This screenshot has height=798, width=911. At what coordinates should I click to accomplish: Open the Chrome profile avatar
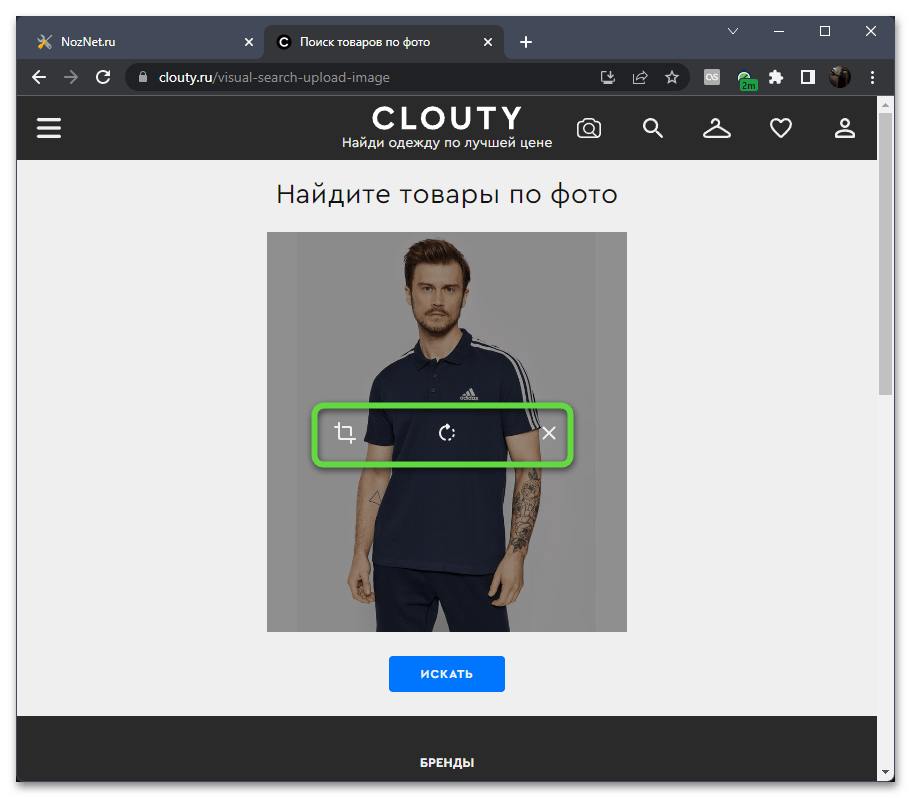pos(840,77)
